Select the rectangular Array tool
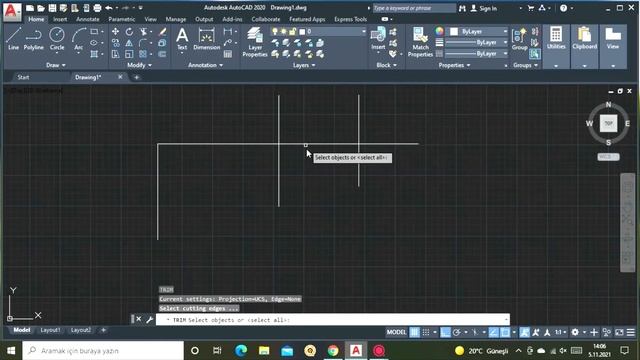 143,54
